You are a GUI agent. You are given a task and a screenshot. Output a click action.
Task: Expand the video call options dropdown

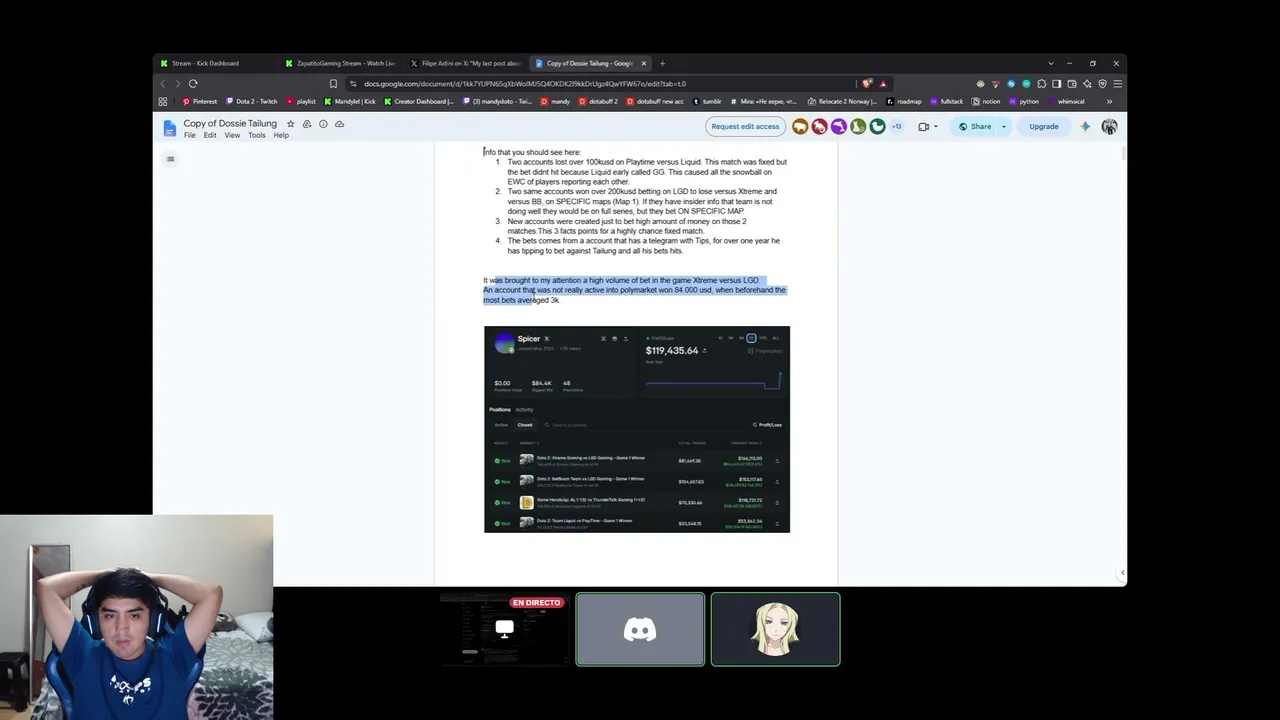(x=937, y=127)
